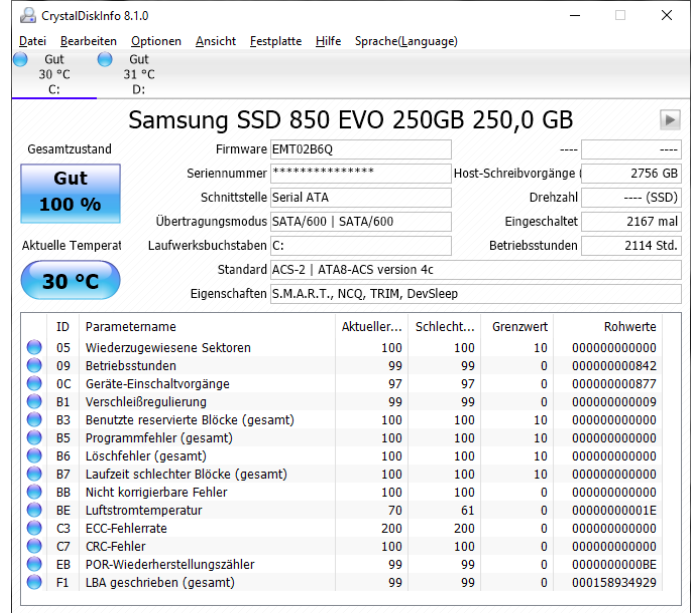Click the ID column header
This screenshot has height=613, width=696.
tap(63, 327)
